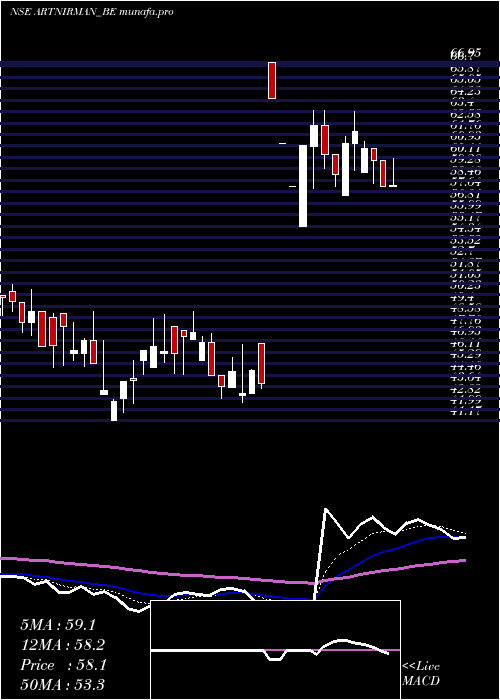Click the 5MA : 59.1 value
Viewport: 500px width, 700px height.
tap(58, 625)
